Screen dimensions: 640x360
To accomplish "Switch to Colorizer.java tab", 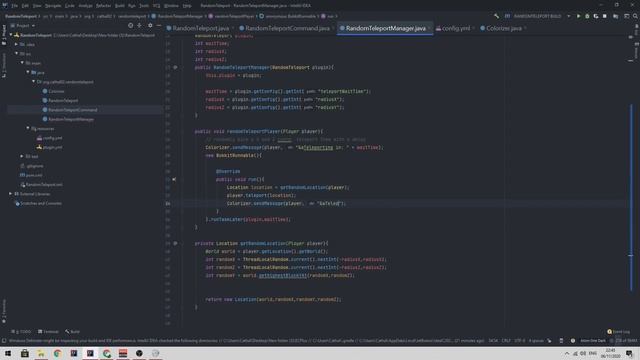I will coord(503,29).
